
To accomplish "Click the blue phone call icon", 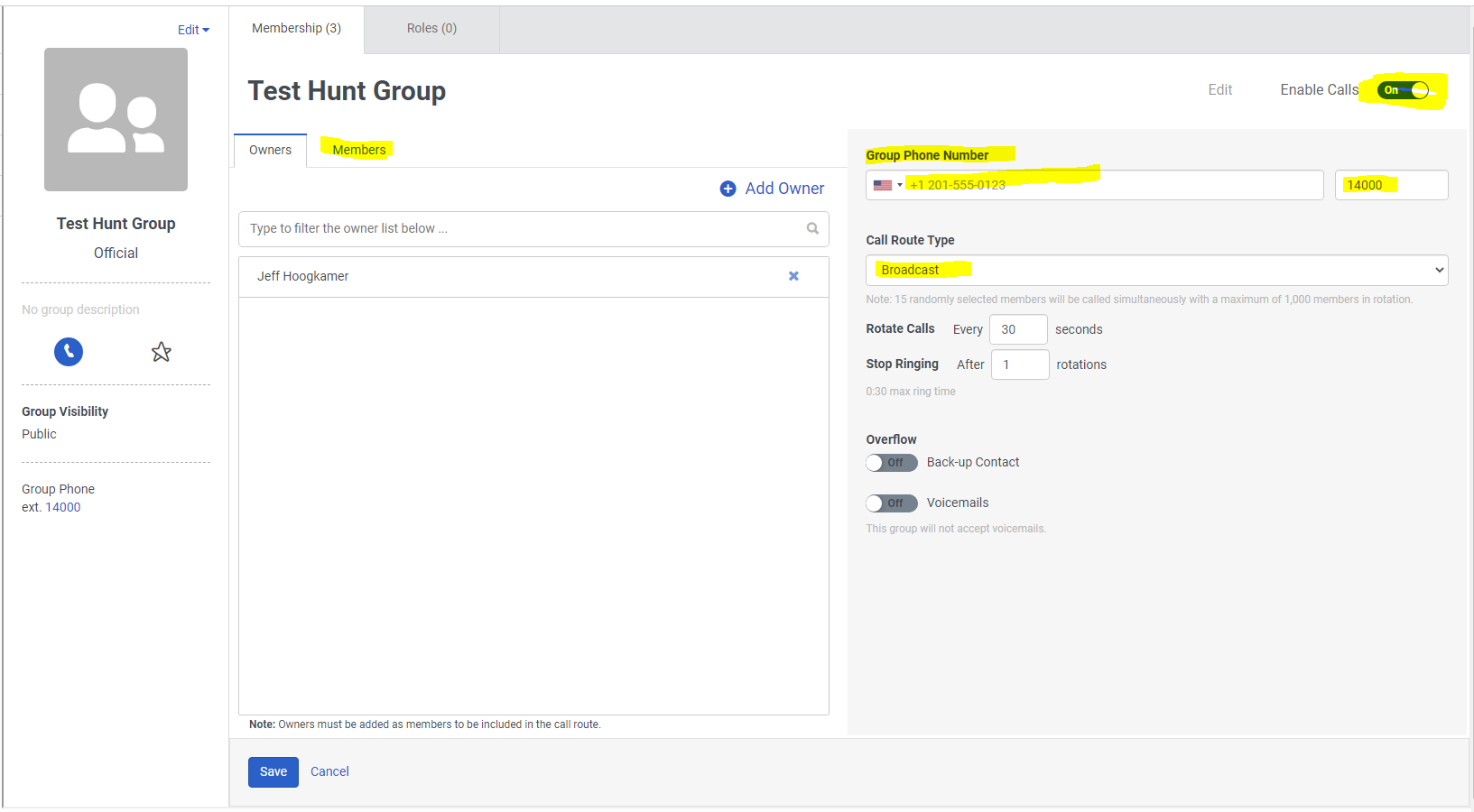I will 69,352.
